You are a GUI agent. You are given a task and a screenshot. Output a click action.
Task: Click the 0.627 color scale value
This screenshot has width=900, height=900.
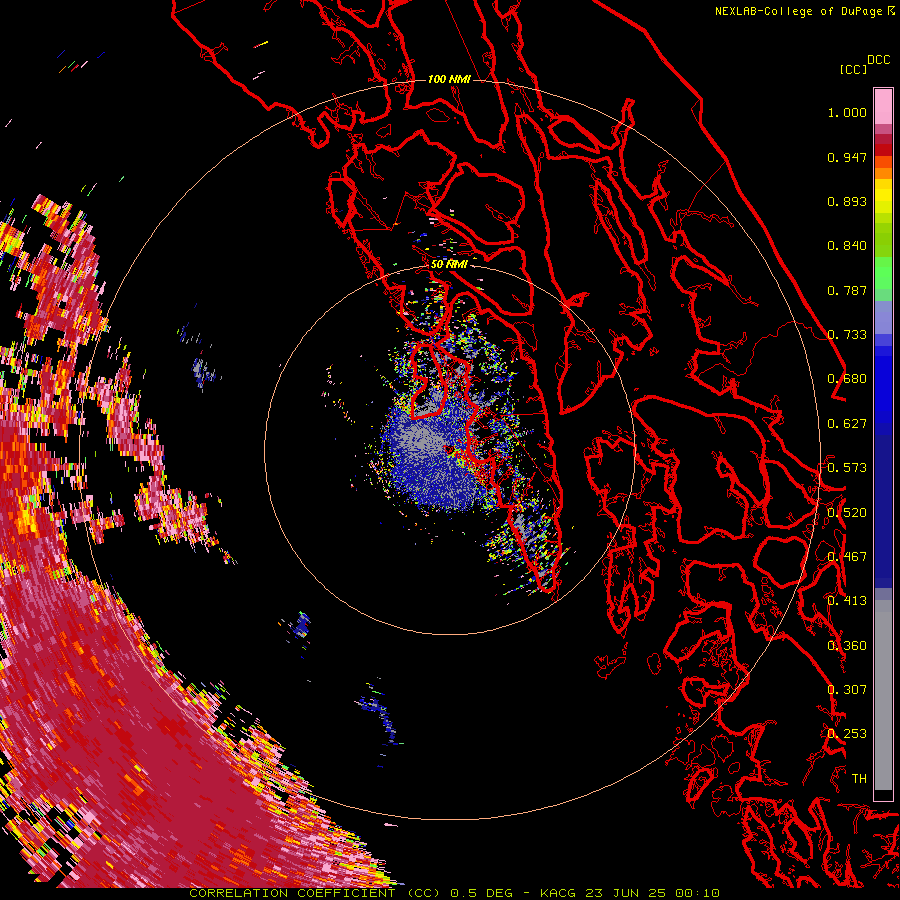click(847, 424)
